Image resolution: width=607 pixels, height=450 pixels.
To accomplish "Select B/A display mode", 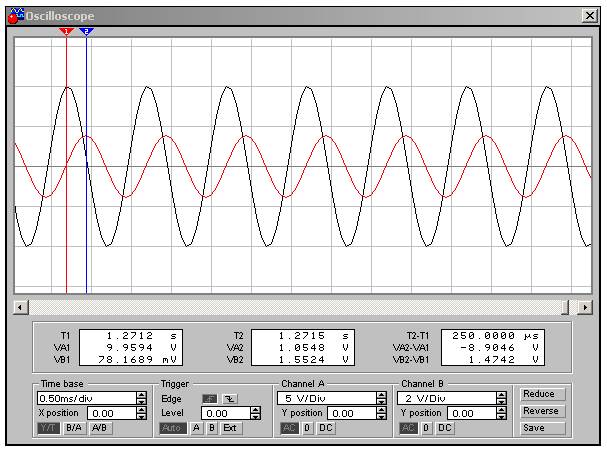I will pos(74,428).
